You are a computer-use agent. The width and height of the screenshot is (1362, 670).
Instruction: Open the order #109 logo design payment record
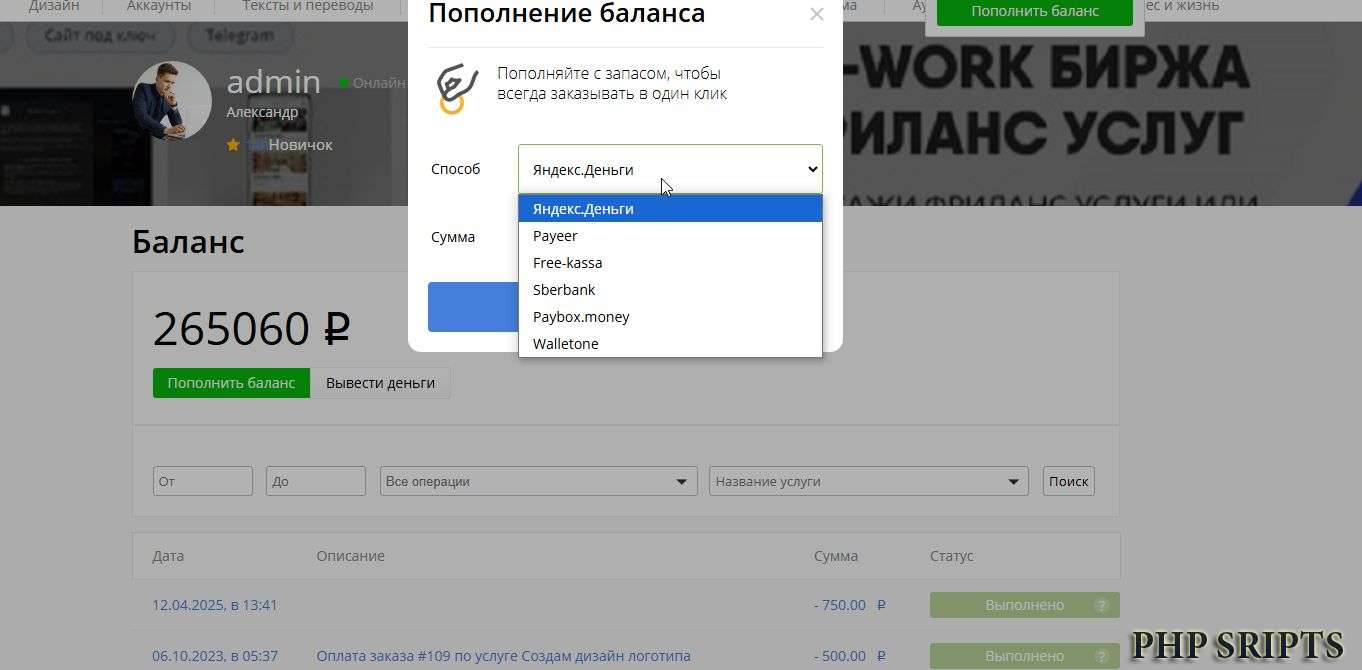504,656
